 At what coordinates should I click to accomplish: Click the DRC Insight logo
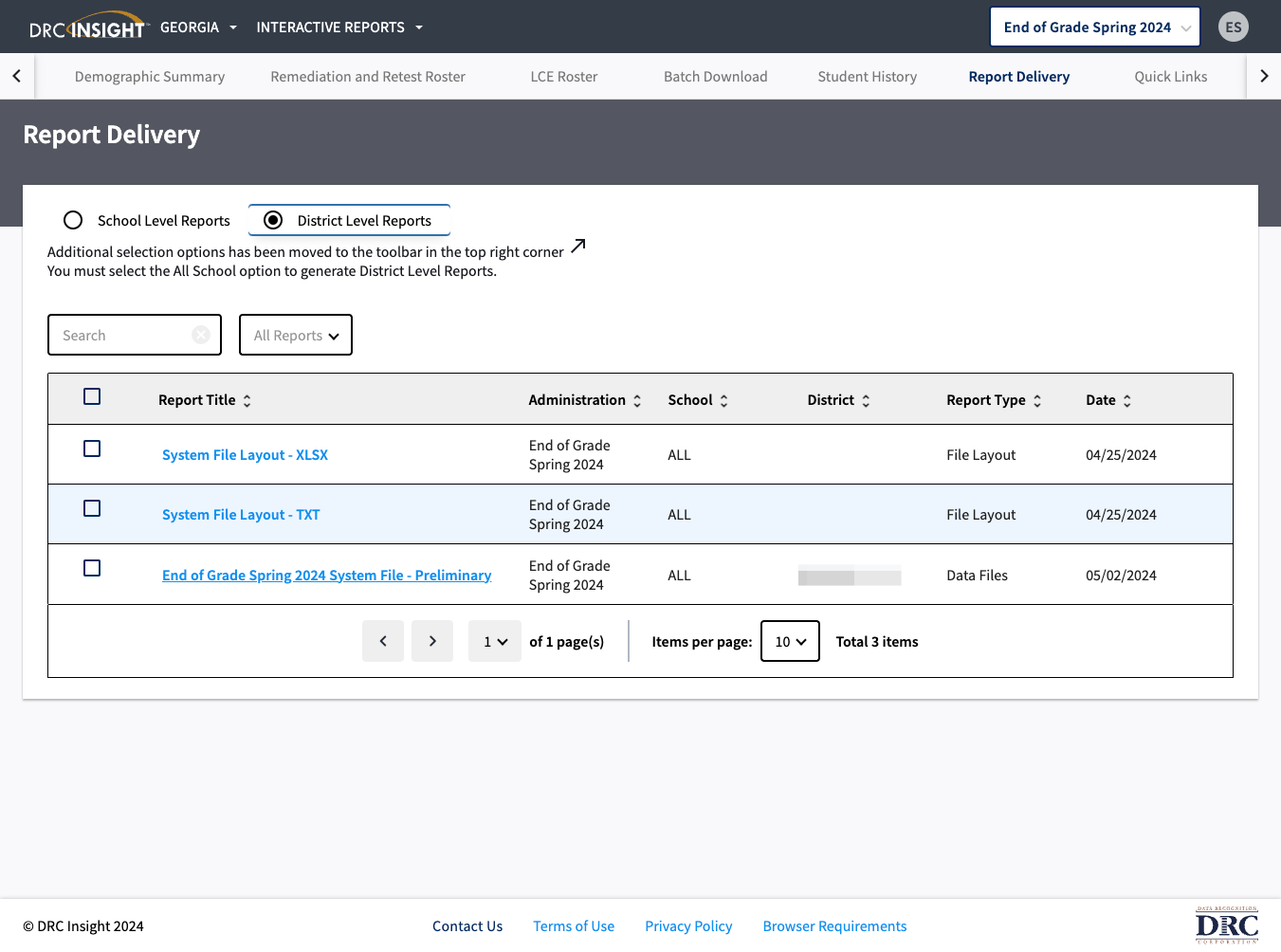coord(89,27)
